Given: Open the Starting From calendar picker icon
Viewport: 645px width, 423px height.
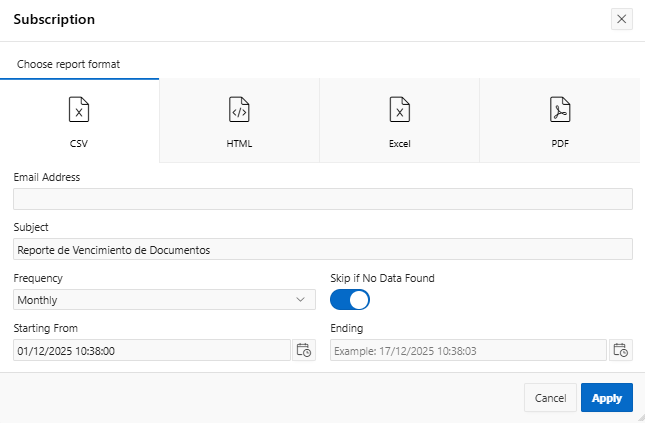Looking at the screenshot, I should pos(304,350).
